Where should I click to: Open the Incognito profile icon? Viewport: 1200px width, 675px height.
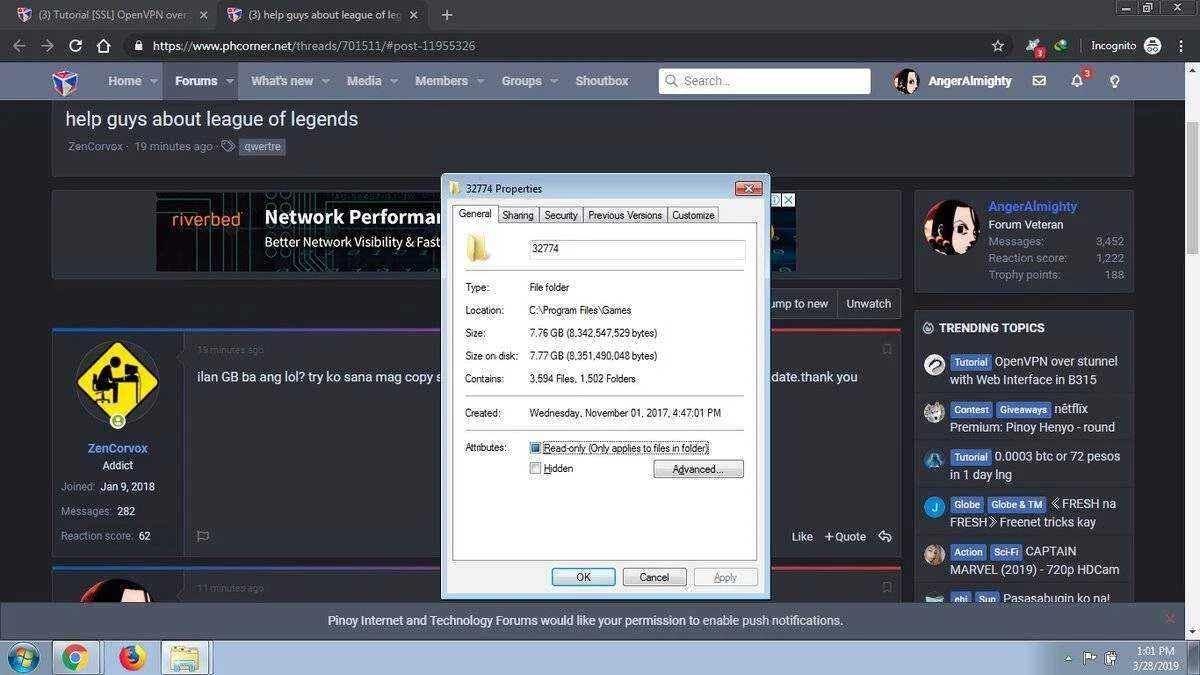coord(1152,46)
